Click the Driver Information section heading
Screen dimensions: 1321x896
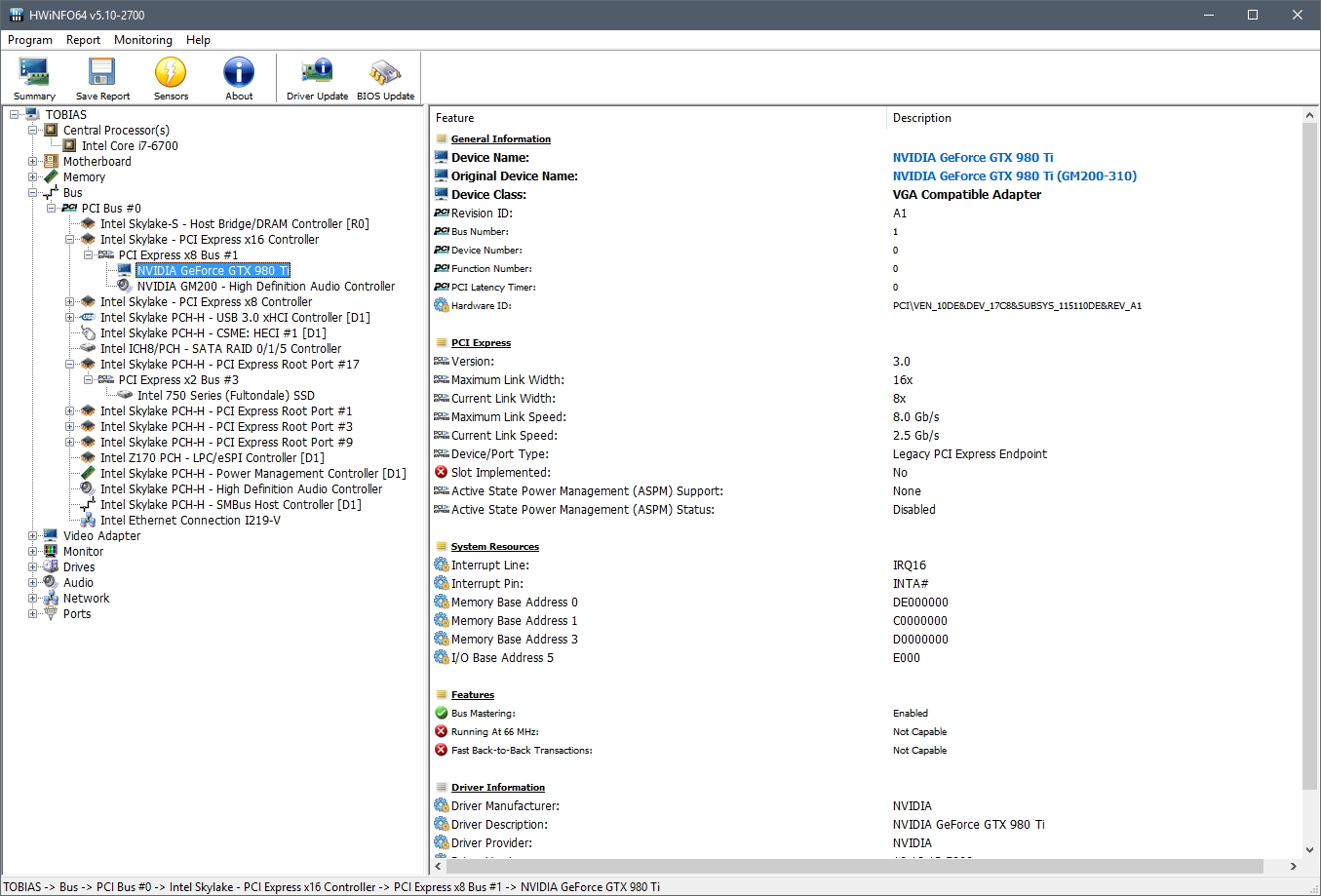click(498, 788)
